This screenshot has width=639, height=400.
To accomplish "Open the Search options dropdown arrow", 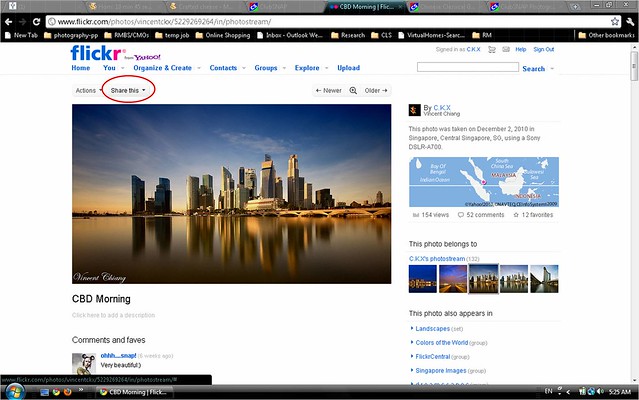I will (x=552, y=68).
